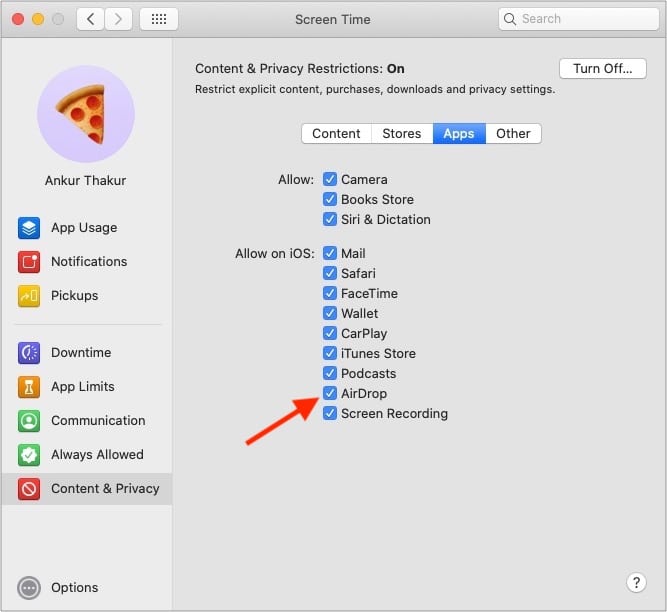Uncheck the AirDrop checkbox
The image size is (667, 612).
(330, 394)
